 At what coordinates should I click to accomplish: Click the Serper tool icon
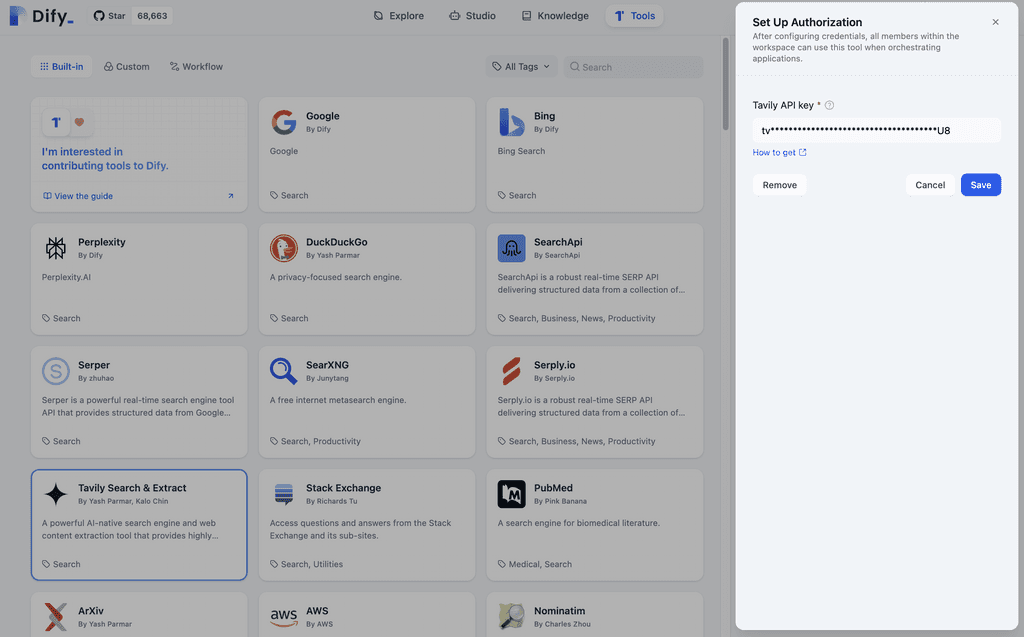[55, 371]
